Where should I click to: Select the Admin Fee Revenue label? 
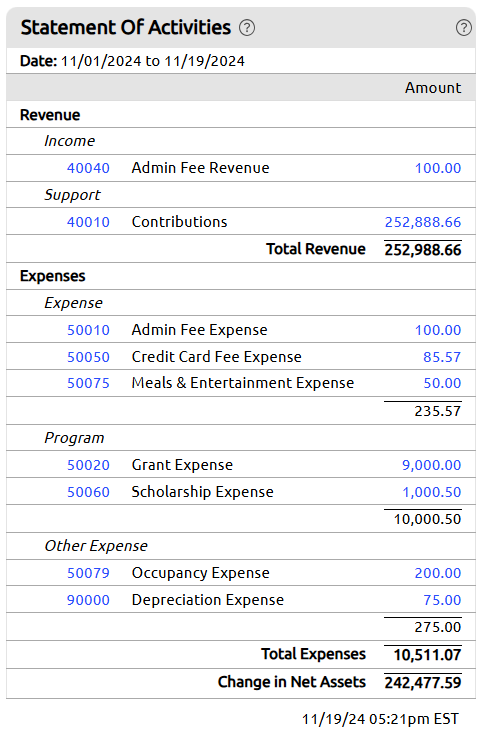(x=201, y=168)
